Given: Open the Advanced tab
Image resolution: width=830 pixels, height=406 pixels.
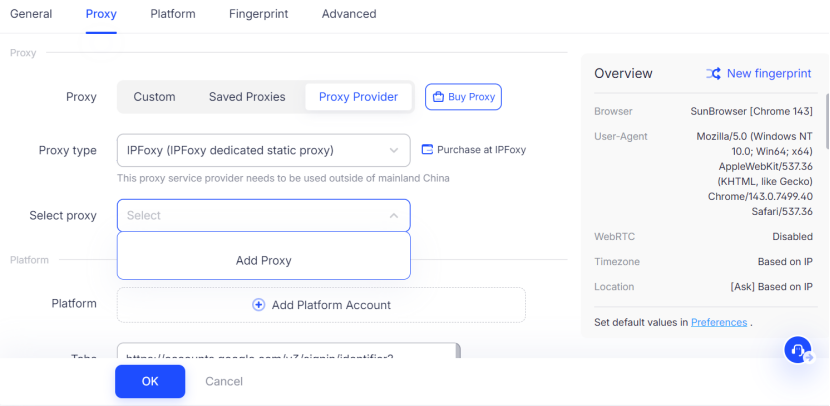Looking at the screenshot, I should [x=349, y=14].
